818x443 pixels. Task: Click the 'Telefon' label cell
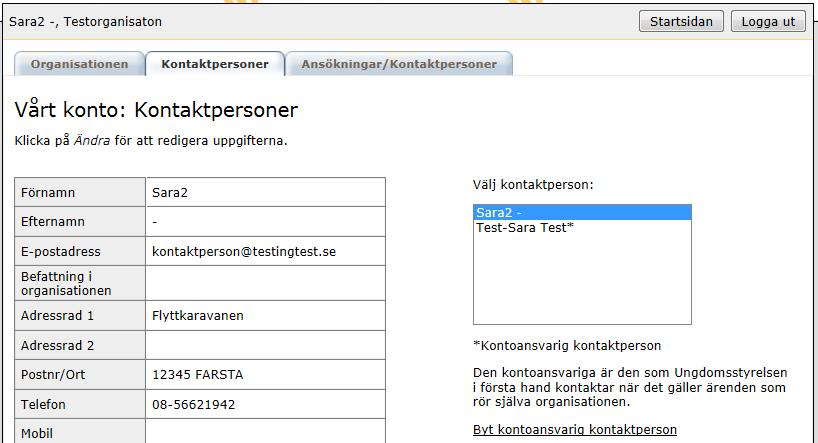pos(80,404)
